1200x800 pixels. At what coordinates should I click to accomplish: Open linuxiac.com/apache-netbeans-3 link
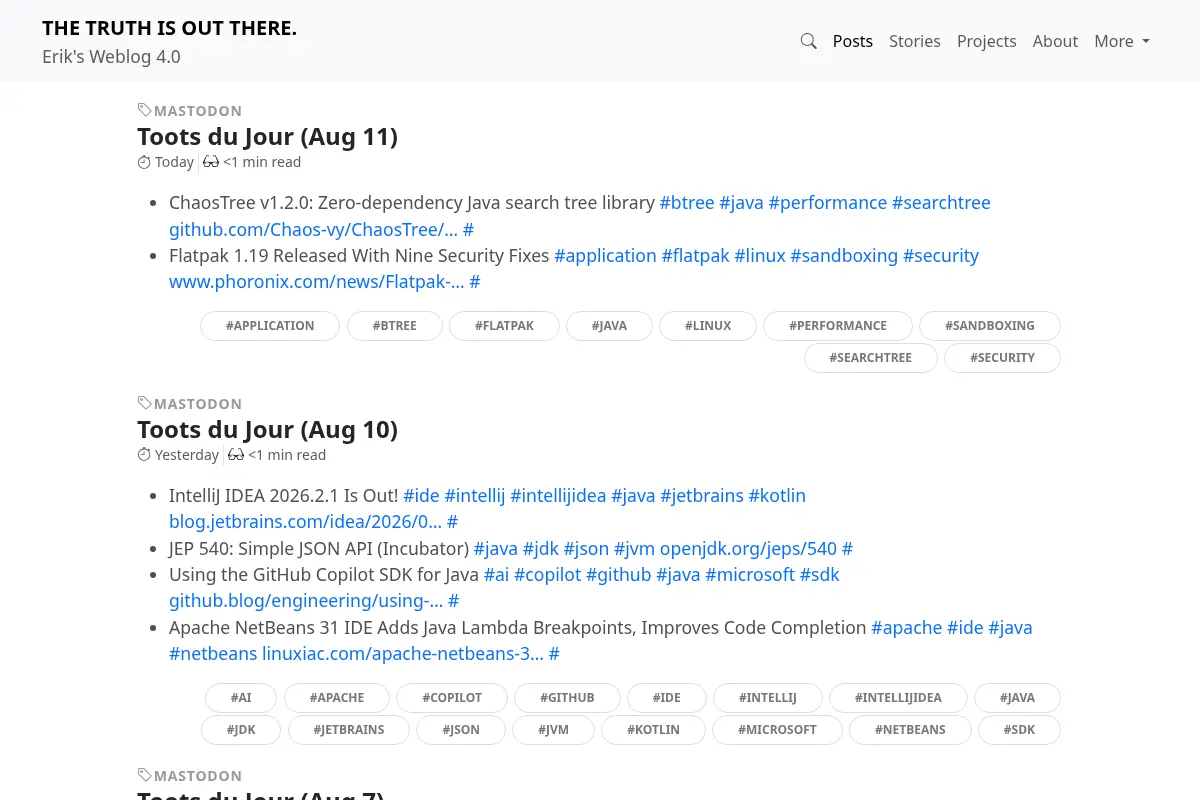pos(403,654)
